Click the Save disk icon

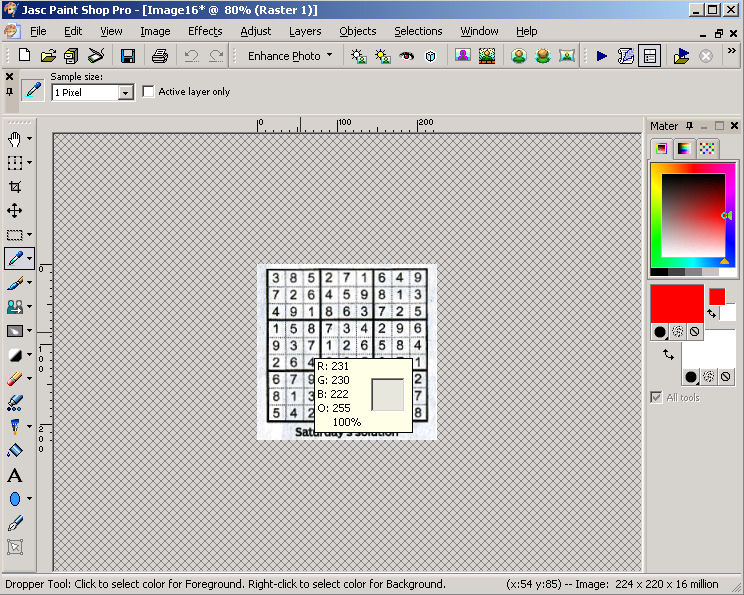click(x=128, y=56)
